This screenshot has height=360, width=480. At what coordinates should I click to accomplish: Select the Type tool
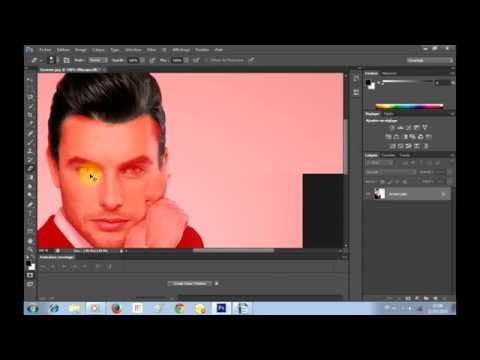coord(30,213)
